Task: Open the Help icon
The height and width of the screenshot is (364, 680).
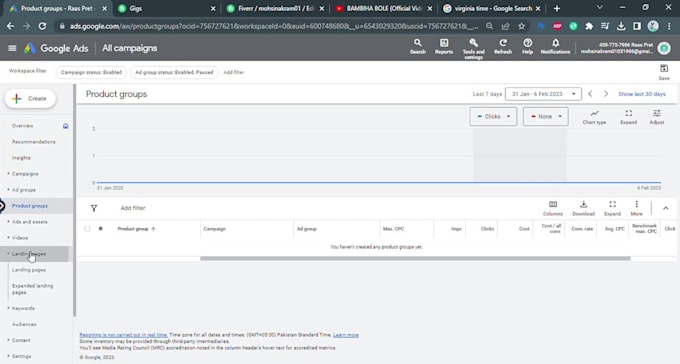Action: click(527, 46)
